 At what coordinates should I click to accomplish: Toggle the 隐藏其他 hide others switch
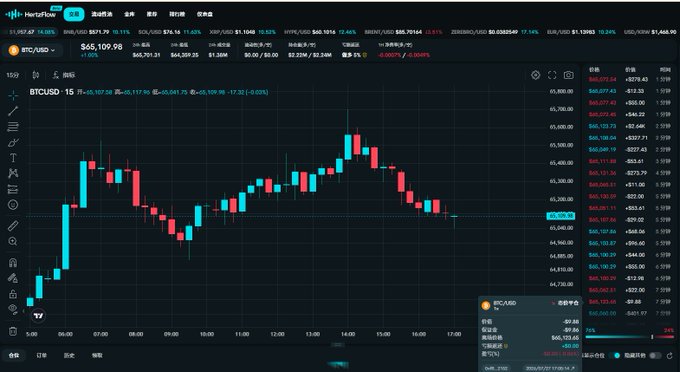coord(655,356)
